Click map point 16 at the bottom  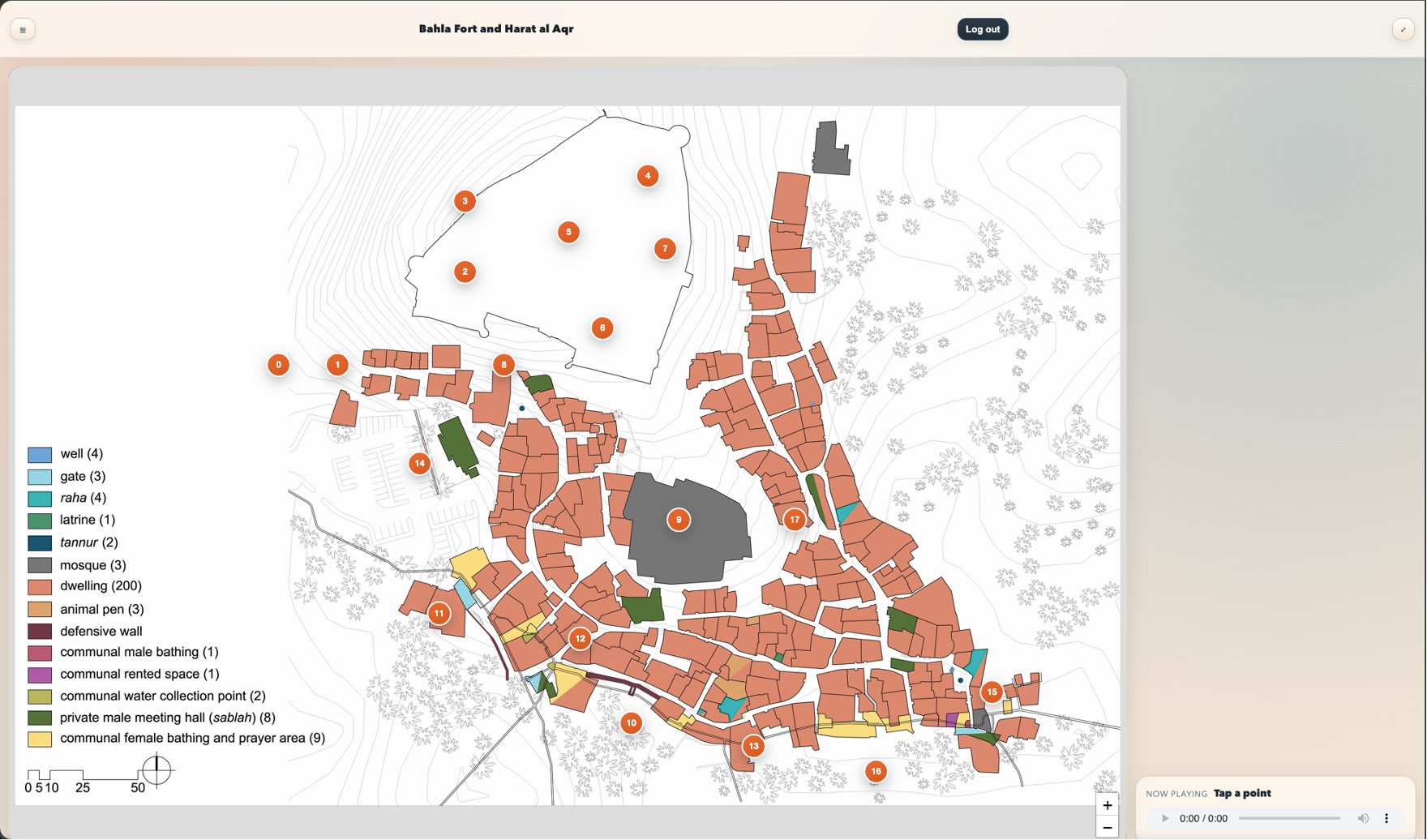(x=876, y=771)
